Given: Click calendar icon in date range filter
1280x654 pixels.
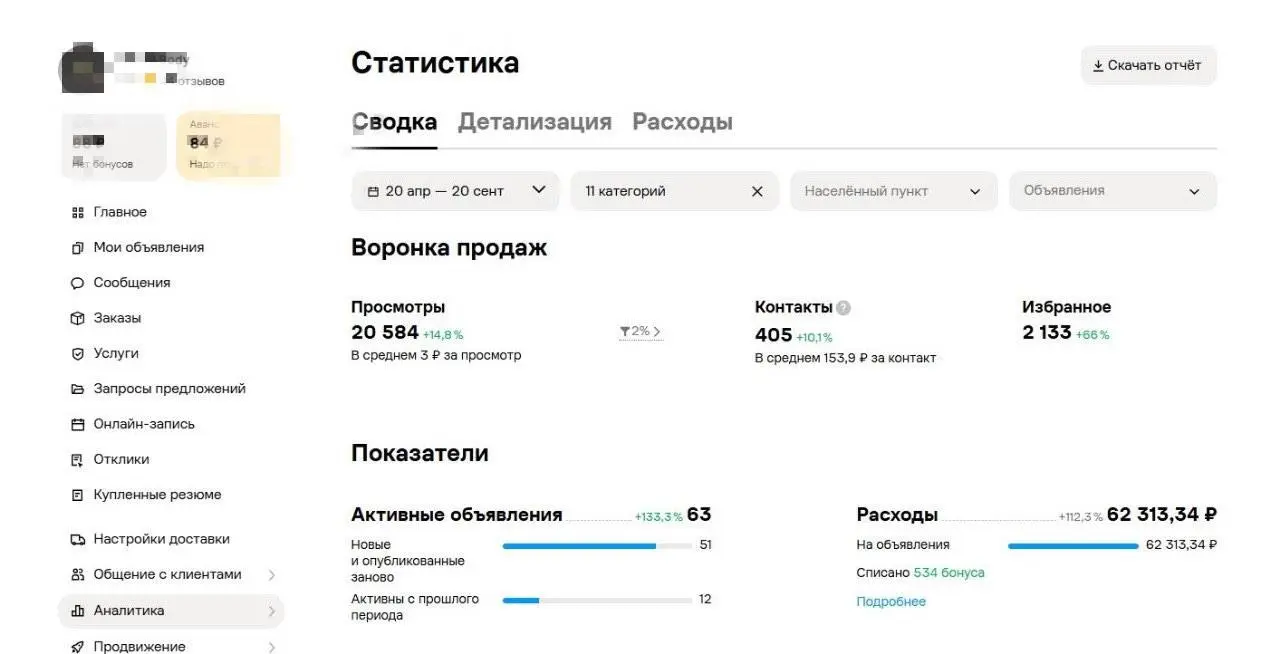Looking at the screenshot, I should (373, 191).
